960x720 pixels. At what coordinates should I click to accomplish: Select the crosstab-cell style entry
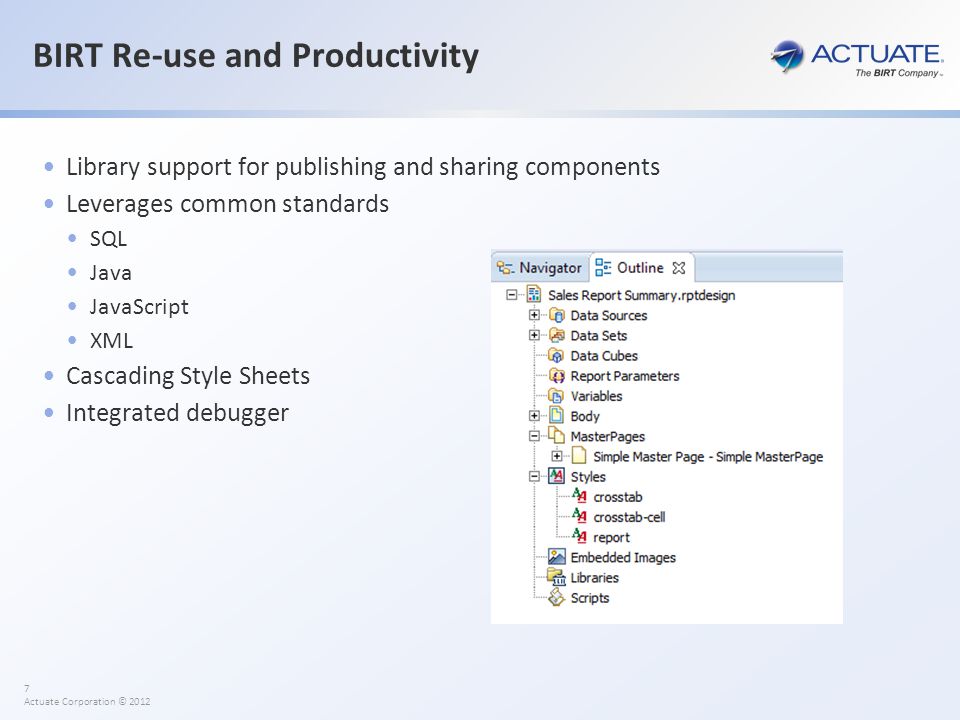[x=629, y=517]
